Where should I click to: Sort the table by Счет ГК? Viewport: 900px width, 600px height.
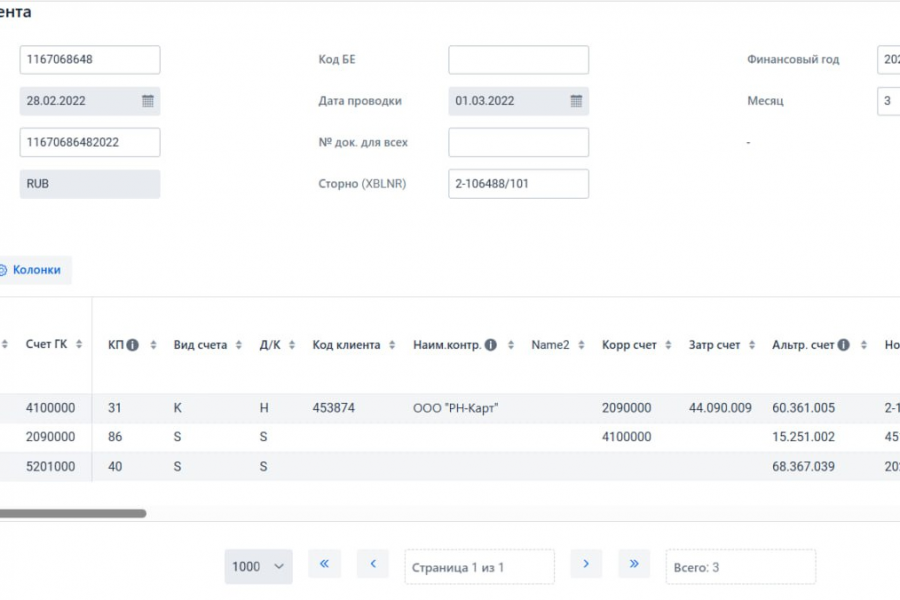click(79, 345)
